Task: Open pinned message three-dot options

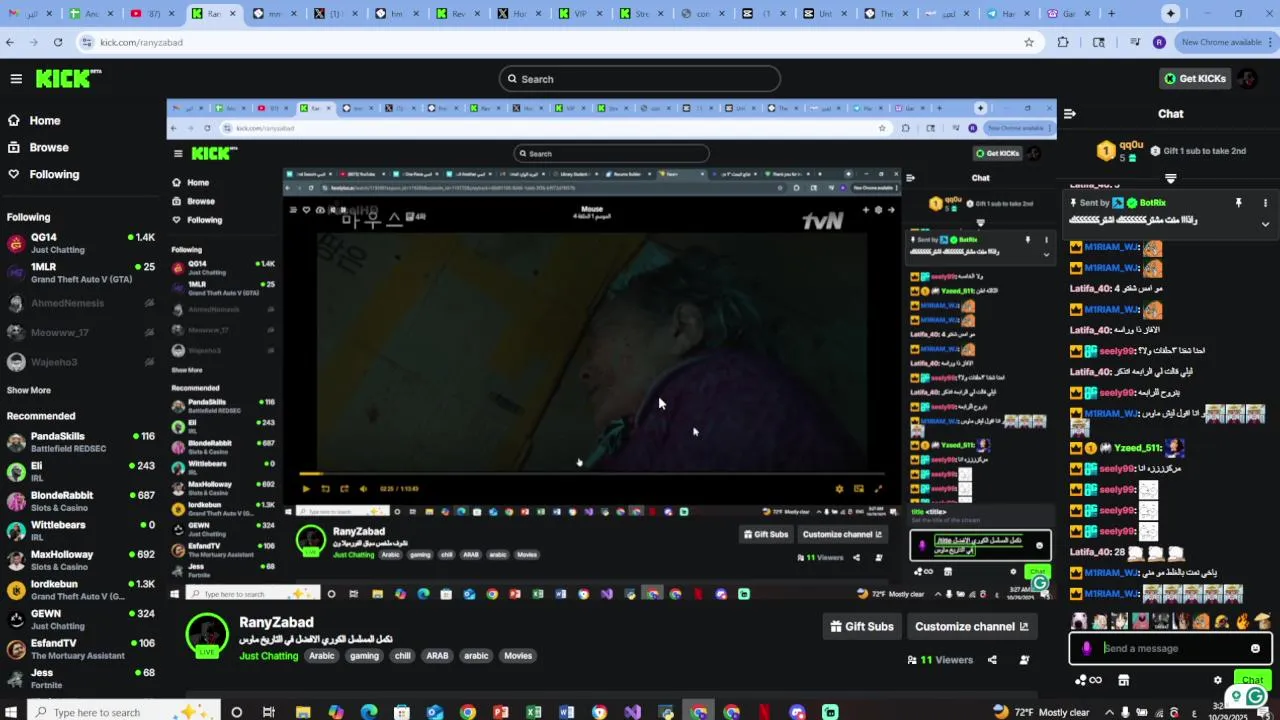Action: pos(1265,203)
